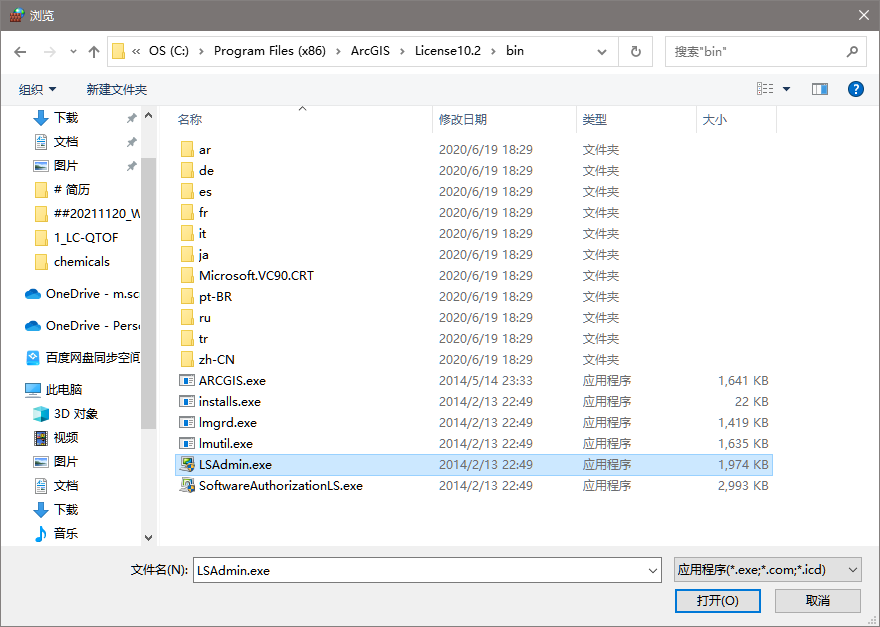Open recent locations dropdown arrow
This screenshot has width=880, height=627.
(73, 52)
